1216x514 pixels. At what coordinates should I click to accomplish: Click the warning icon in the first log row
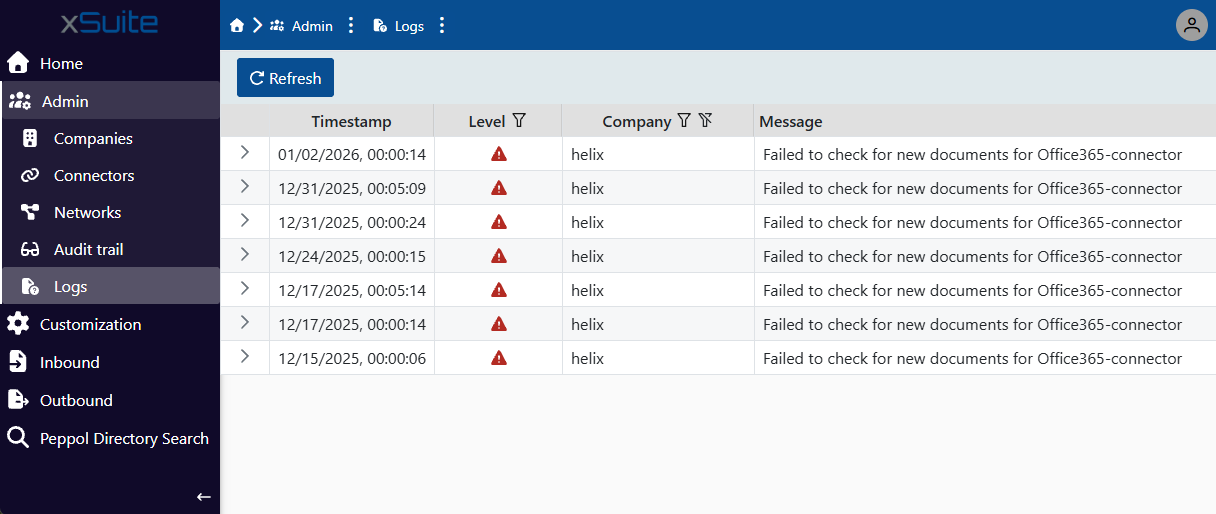[498, 154]
